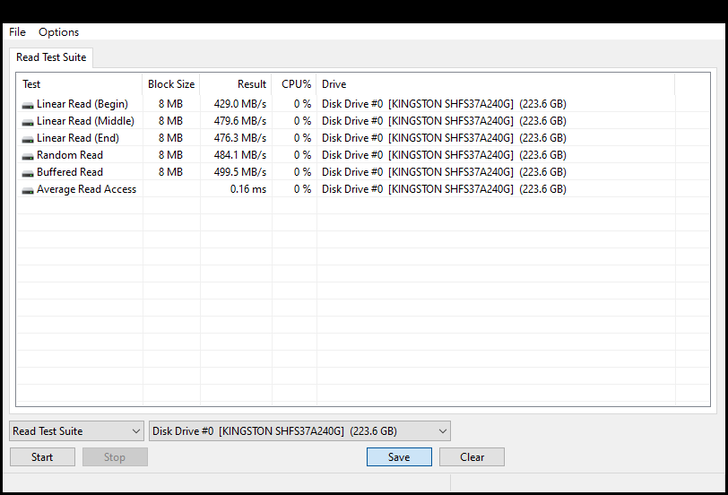Select the Linear Read (End) row label

[78, 138]
